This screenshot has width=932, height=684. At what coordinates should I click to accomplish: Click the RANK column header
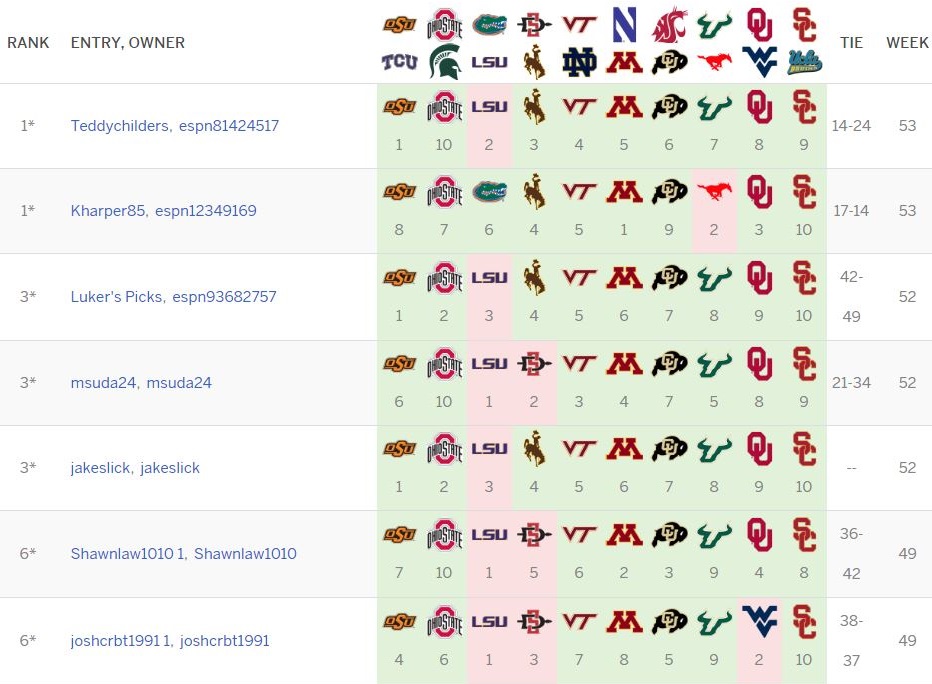click(x=28, y=43)
